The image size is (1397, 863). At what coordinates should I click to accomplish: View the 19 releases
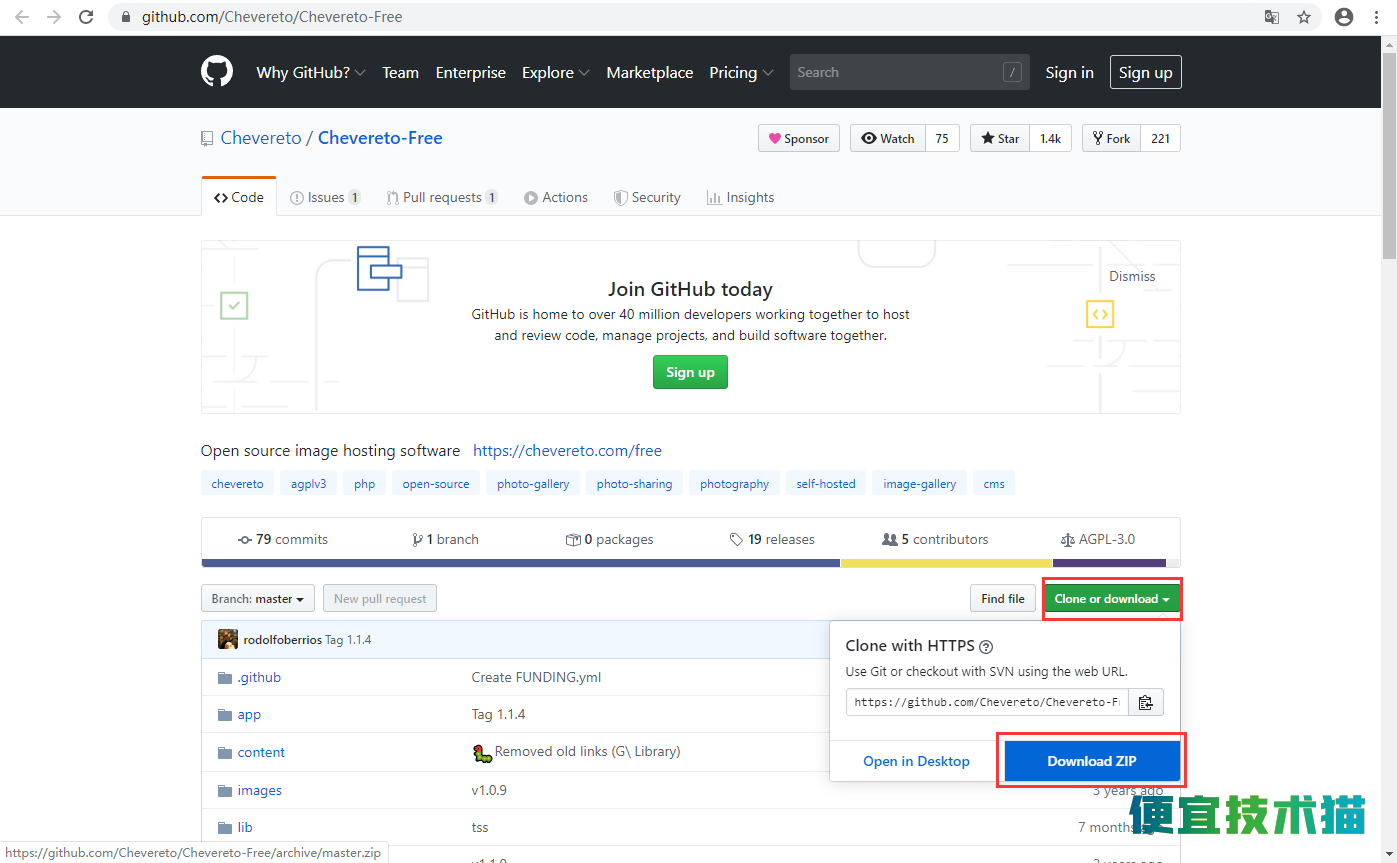click(772, 539)
